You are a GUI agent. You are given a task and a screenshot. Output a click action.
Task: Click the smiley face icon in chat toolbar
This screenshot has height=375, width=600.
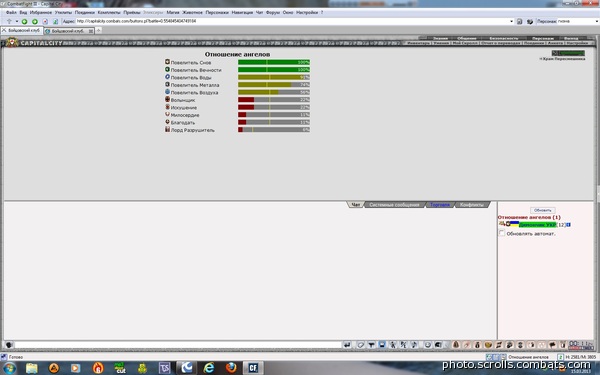427,345
